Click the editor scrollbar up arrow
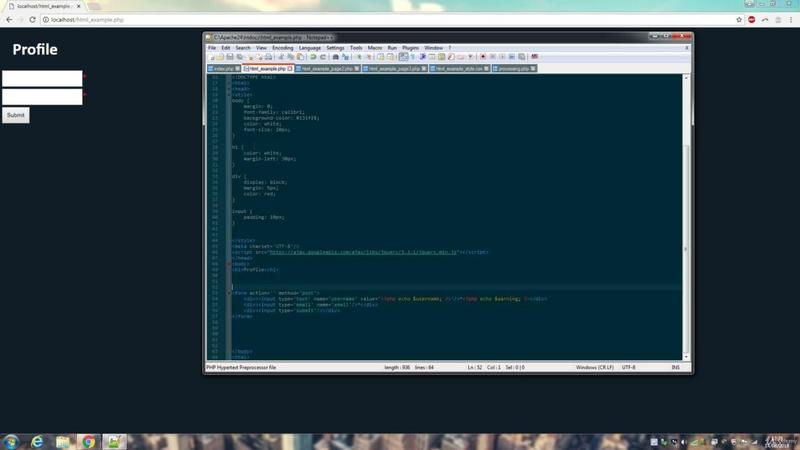 tap(686, 78)
